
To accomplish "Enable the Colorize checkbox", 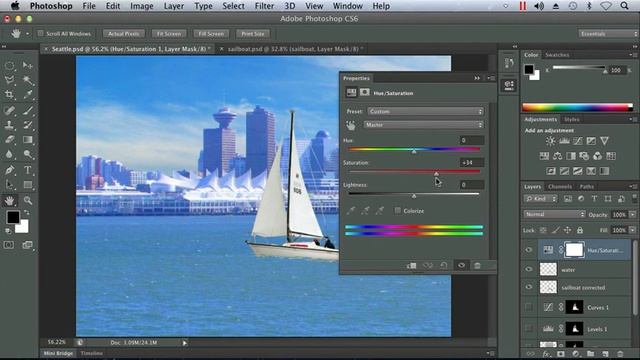I will coord(397,211).
